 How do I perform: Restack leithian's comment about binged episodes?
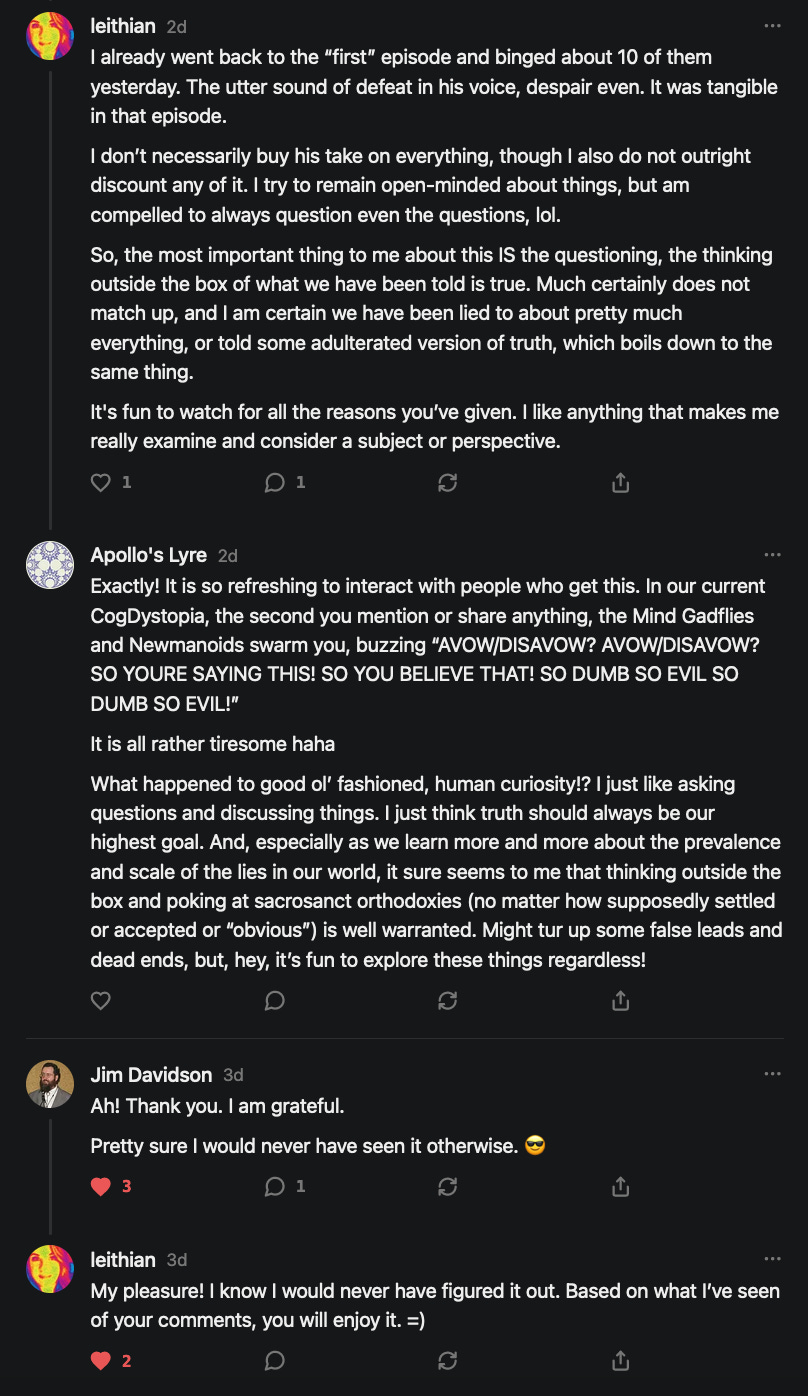click(x=448, y=483)
